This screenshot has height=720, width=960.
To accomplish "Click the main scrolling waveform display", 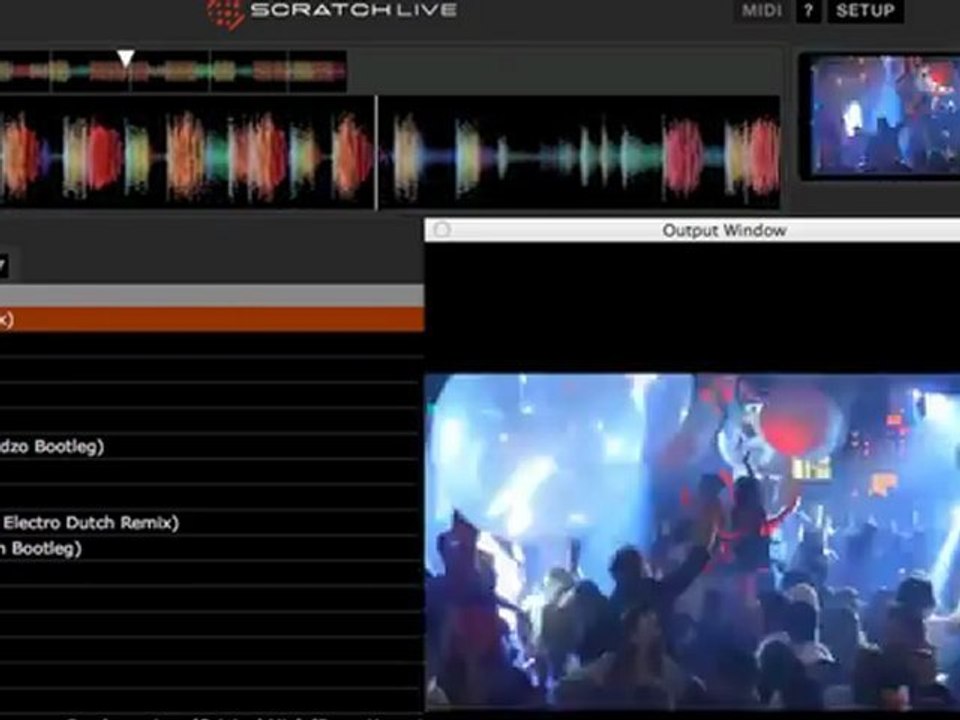I will click(390, 152).
